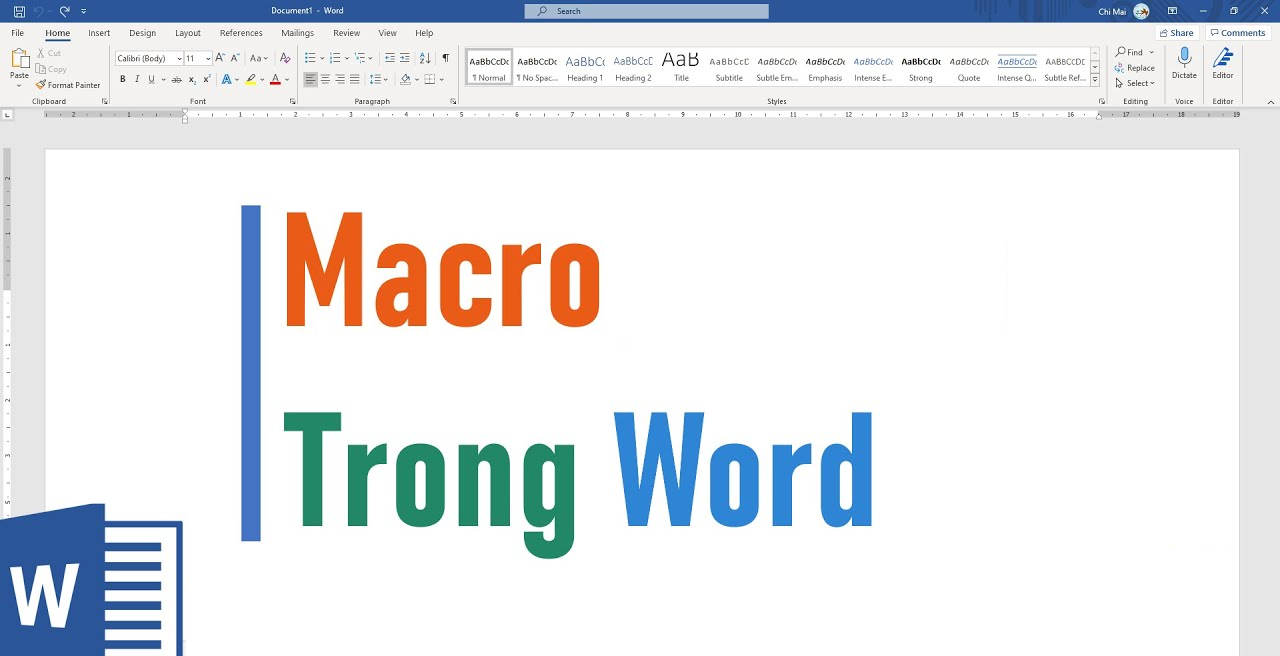This screenshot has height=656, width=1280.
Task: Expand the Styles gallery with More arrow
Action: pyautogui.click(x=1095, y=79)
